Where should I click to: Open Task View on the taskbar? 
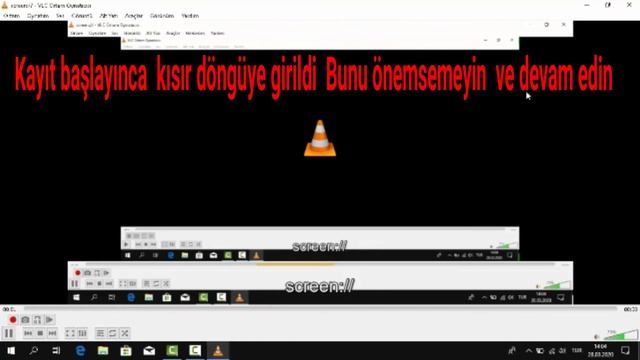point(56,351)
